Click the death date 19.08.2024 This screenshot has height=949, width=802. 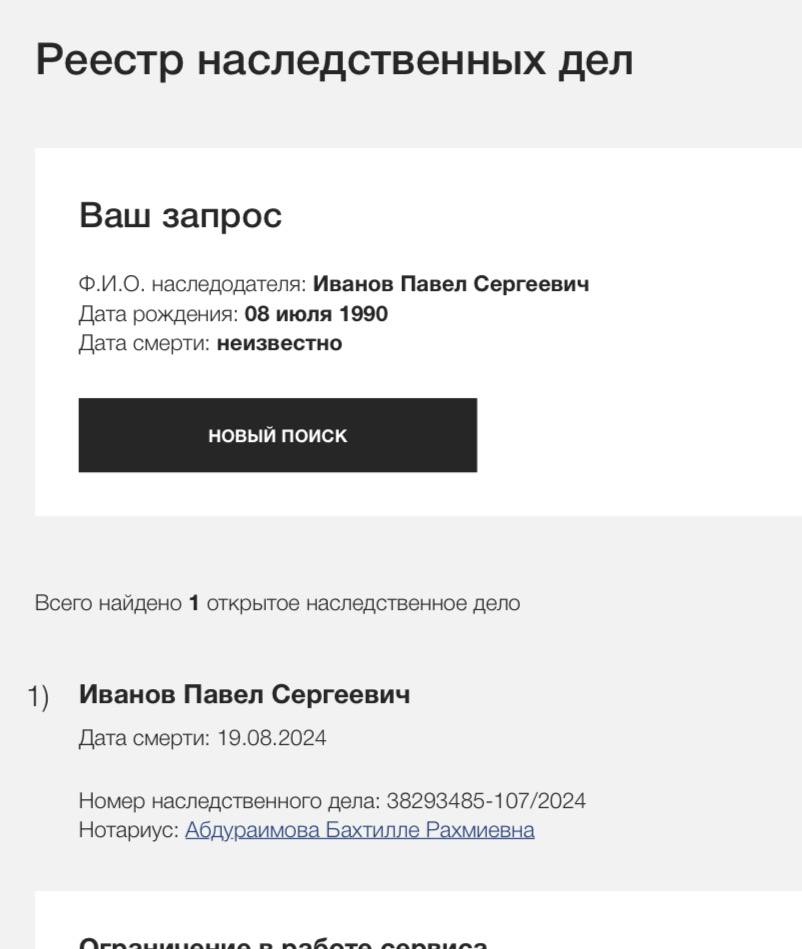[272, 738]
